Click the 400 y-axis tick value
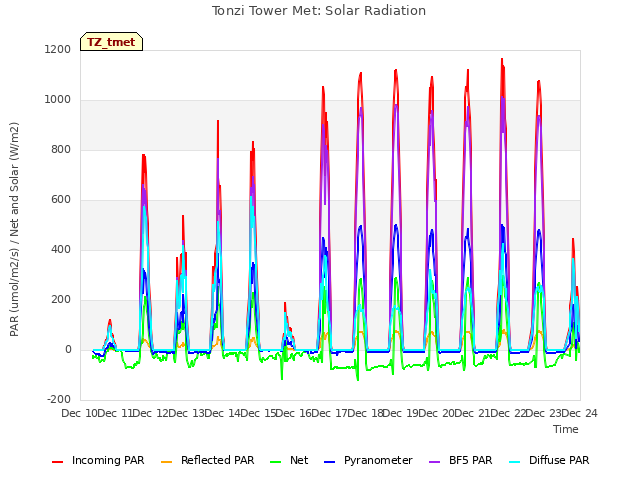640x480 pixels. [61, 249]
